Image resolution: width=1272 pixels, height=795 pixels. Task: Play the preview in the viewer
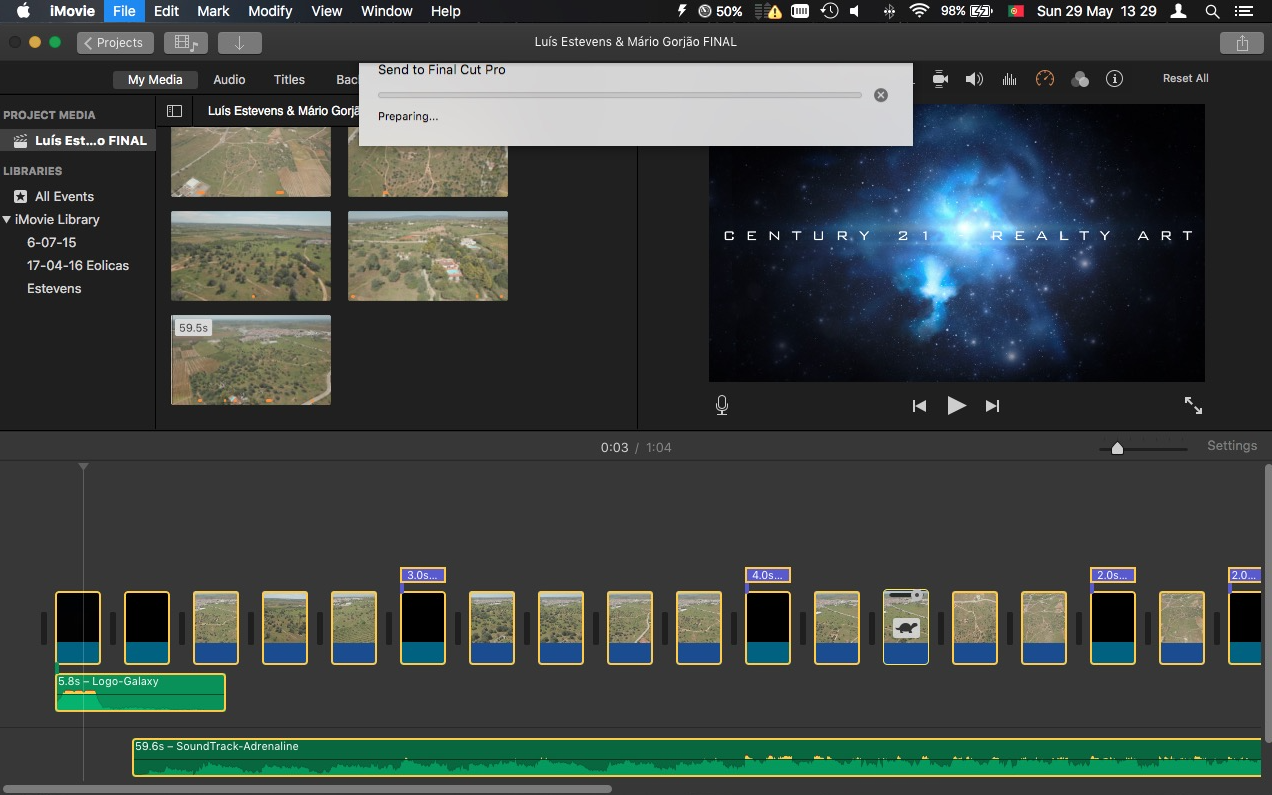[956, 405]
